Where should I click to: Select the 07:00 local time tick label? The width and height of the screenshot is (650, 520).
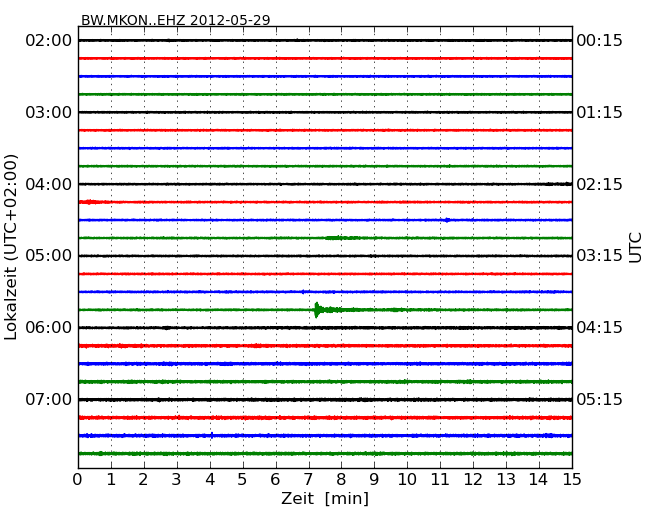49,399
